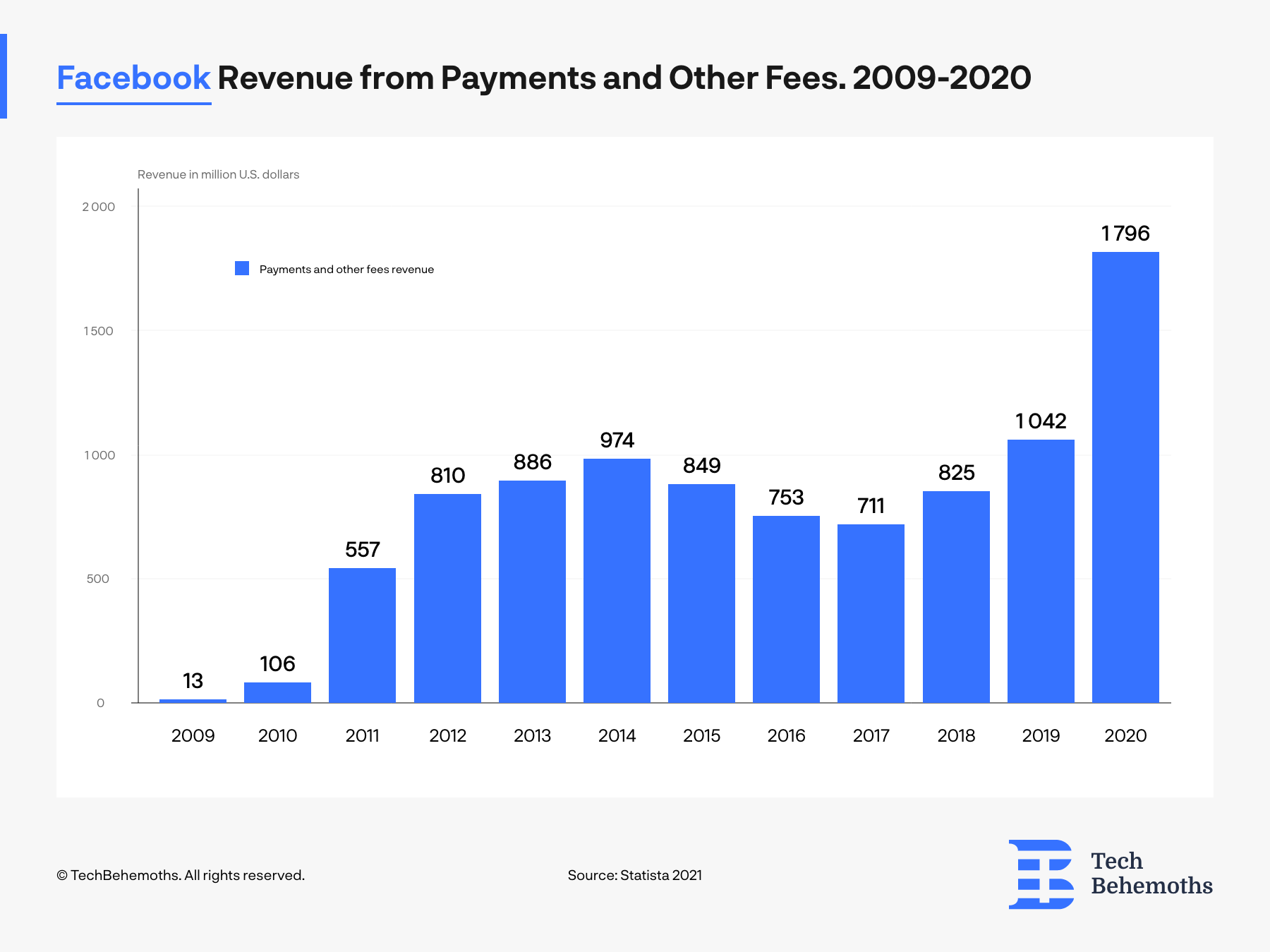Click the value label '974'
This screenshot has width=1270, height=952.
[617, 440]
